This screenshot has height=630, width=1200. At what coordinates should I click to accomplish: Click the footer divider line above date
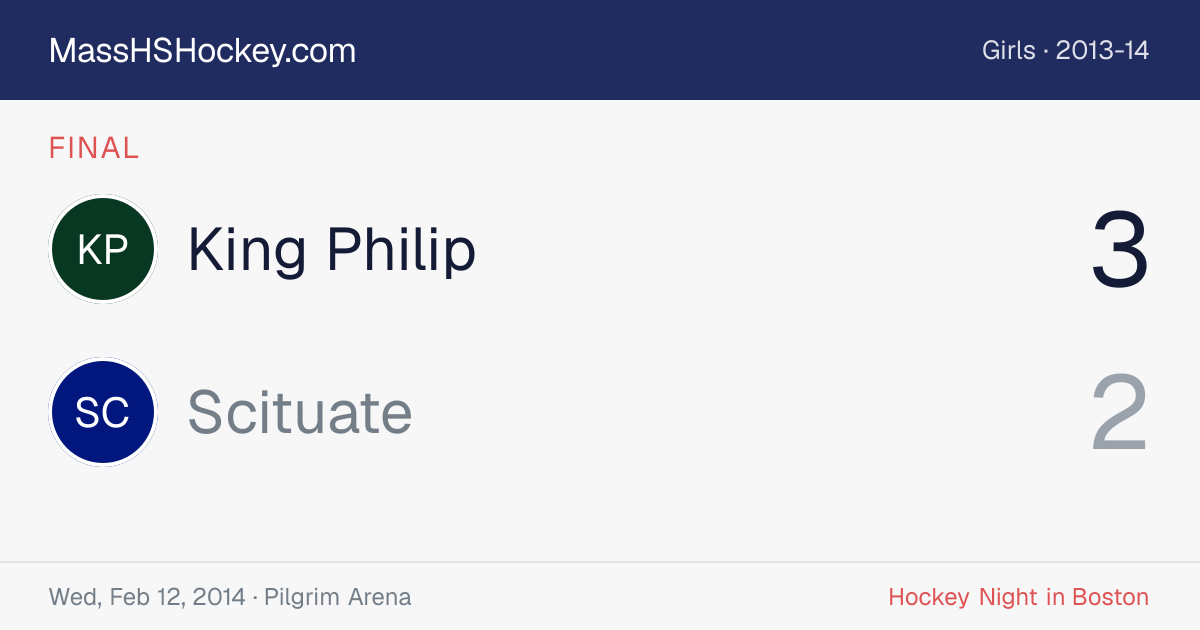click(x=600, y=562)
